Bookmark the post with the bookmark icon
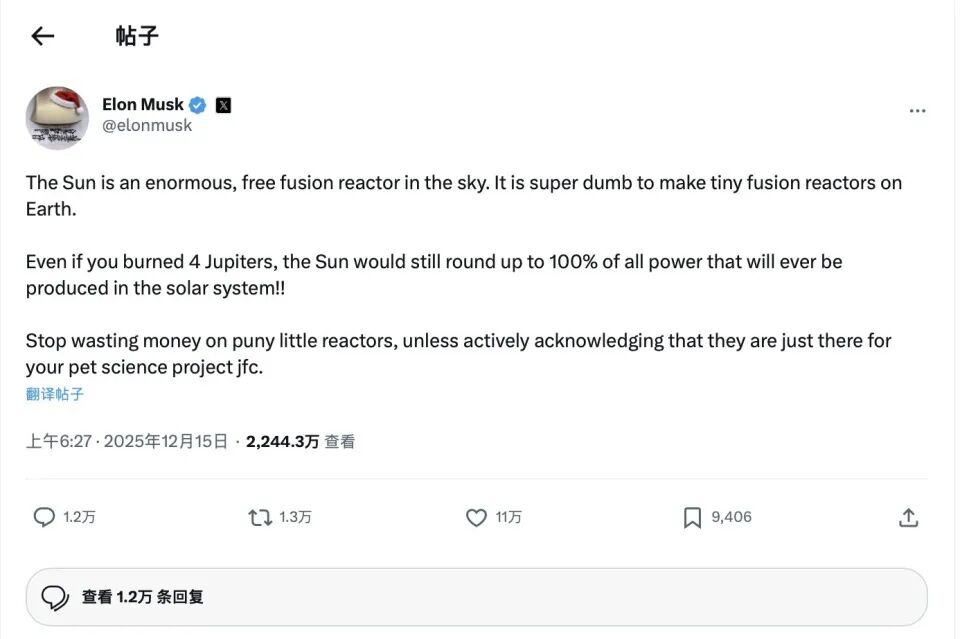This screenshot has width=960, height=639. (x=692, y=517)
